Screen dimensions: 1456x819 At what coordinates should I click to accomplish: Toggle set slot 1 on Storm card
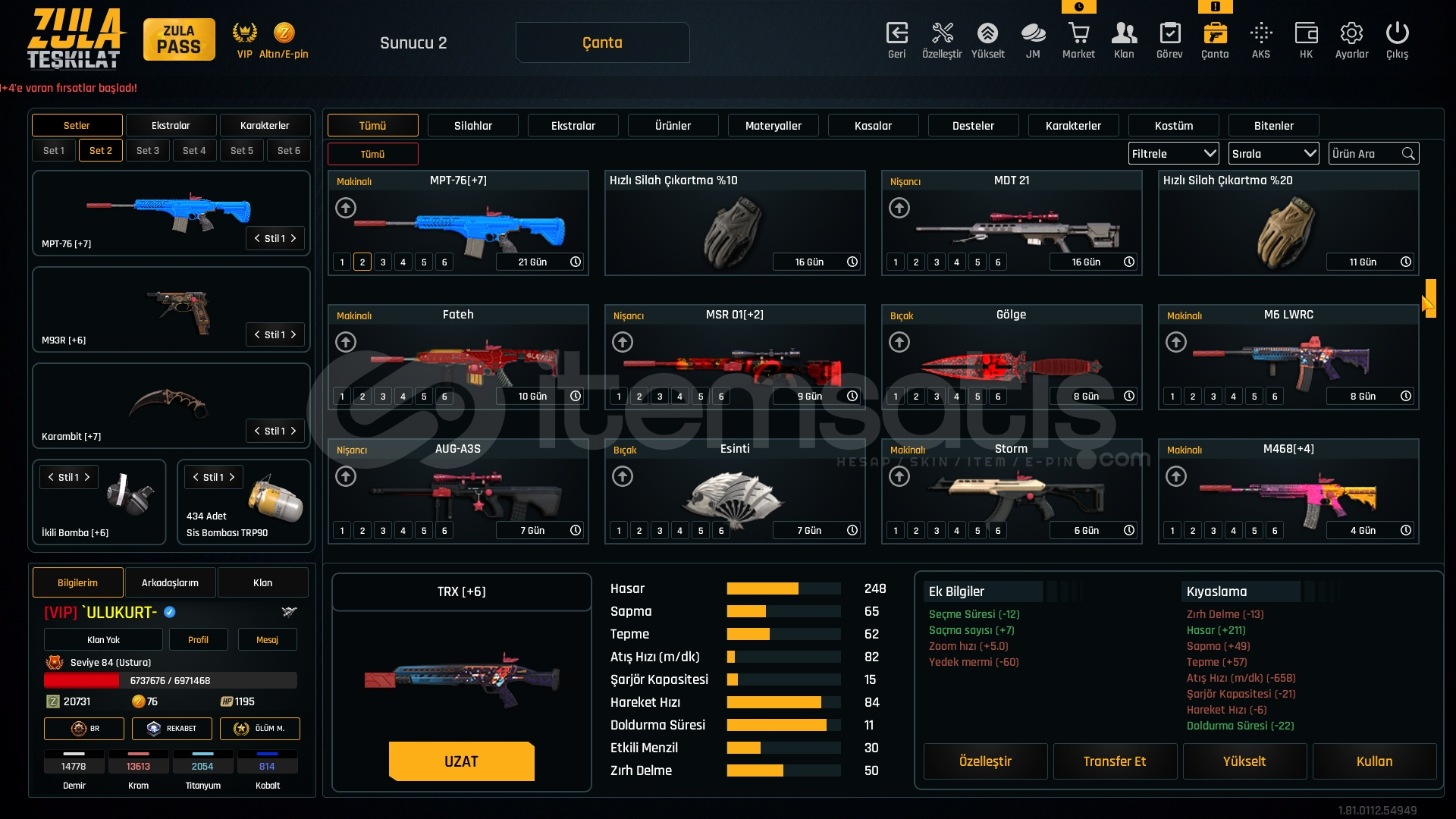[896, 531]
